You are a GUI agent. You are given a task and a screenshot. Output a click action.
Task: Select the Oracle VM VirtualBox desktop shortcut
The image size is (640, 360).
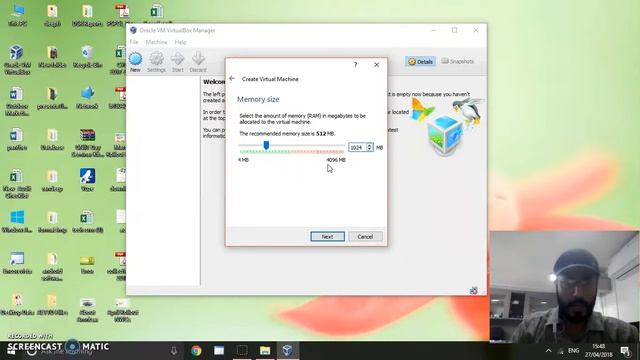click(17, 60)
